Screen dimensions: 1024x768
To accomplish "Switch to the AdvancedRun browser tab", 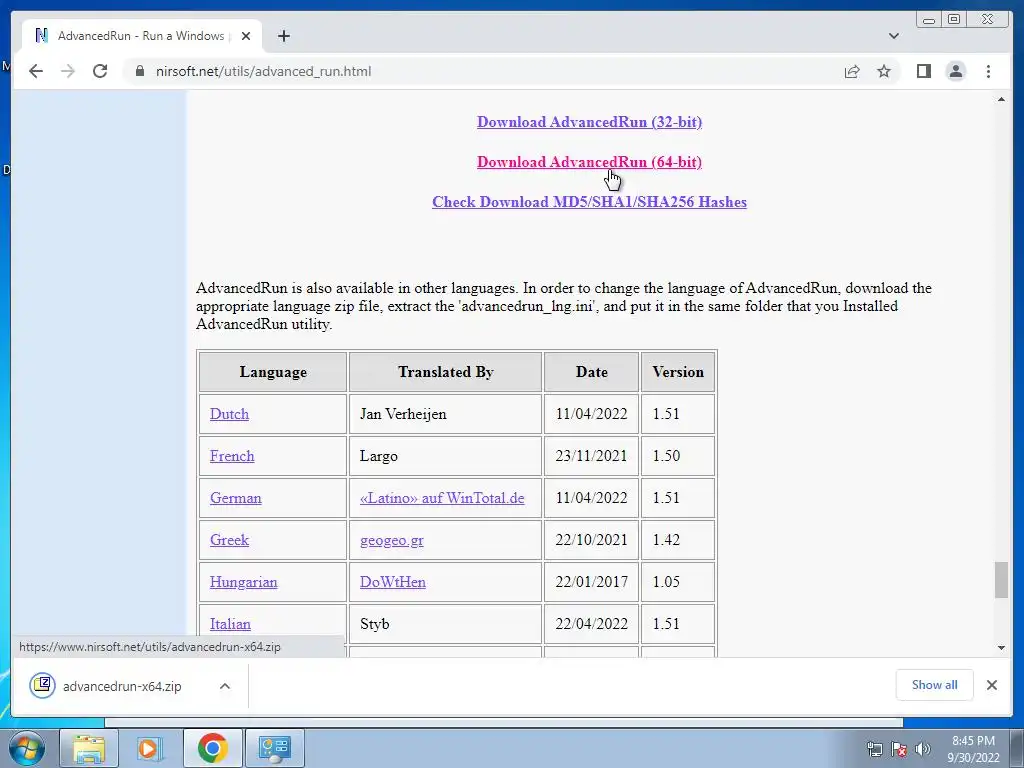I will (x=142, y=36).
